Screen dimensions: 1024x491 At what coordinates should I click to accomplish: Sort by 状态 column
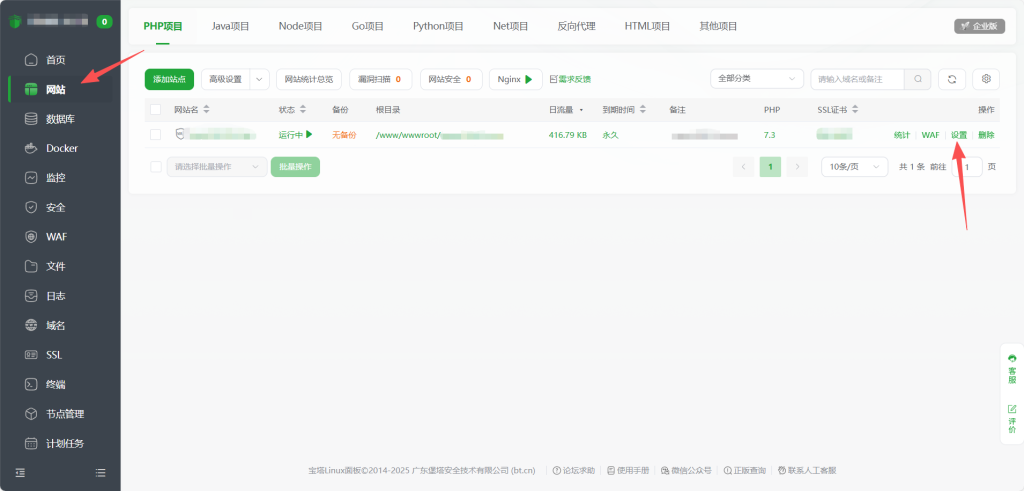[x=303, y=110]
